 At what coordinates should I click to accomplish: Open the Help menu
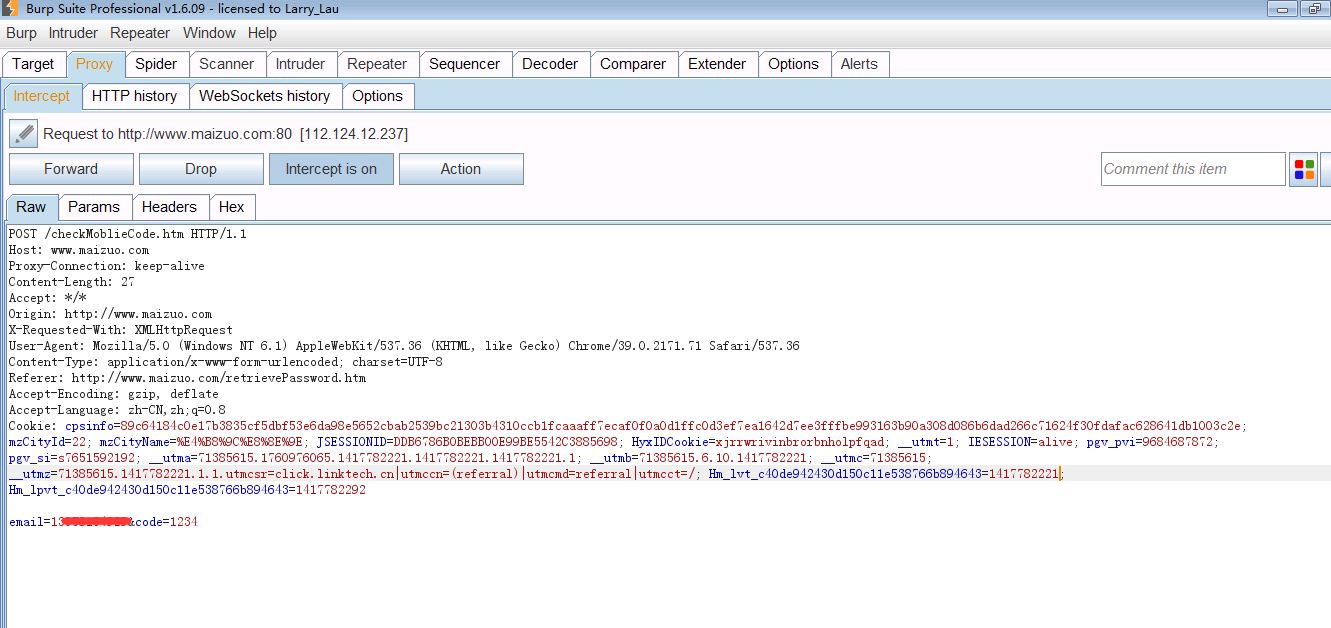(262, 33)
